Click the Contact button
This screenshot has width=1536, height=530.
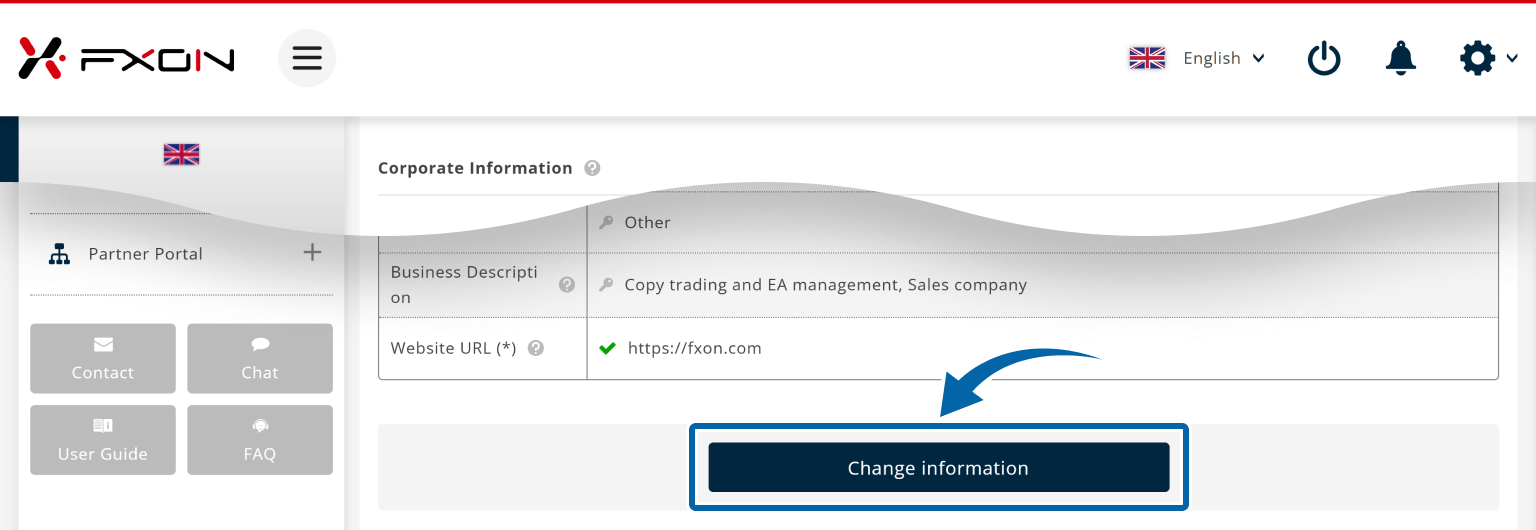point(103,358)
